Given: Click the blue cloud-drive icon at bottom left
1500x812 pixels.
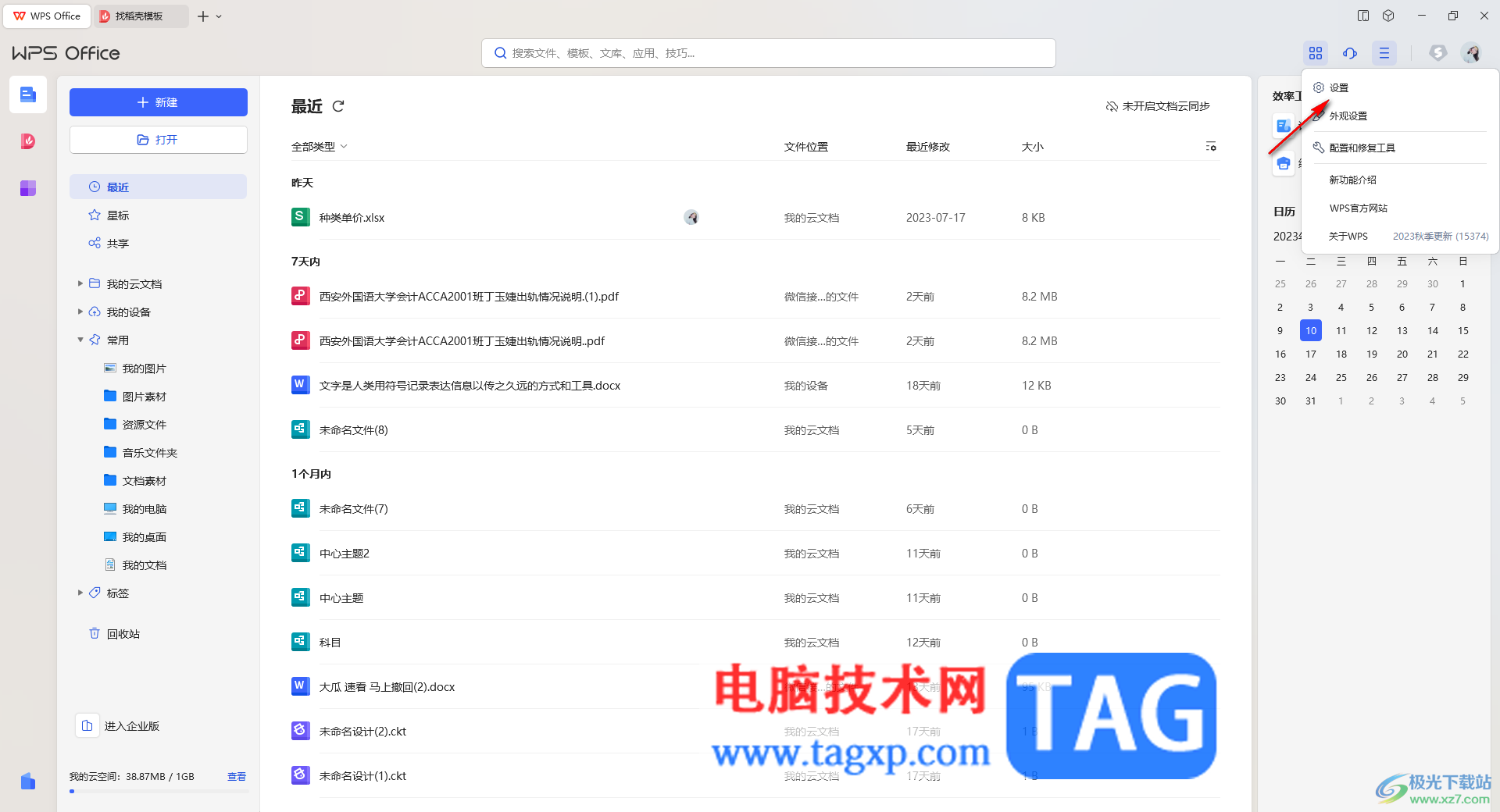Looking at the screenshot, I should point(28,781).
